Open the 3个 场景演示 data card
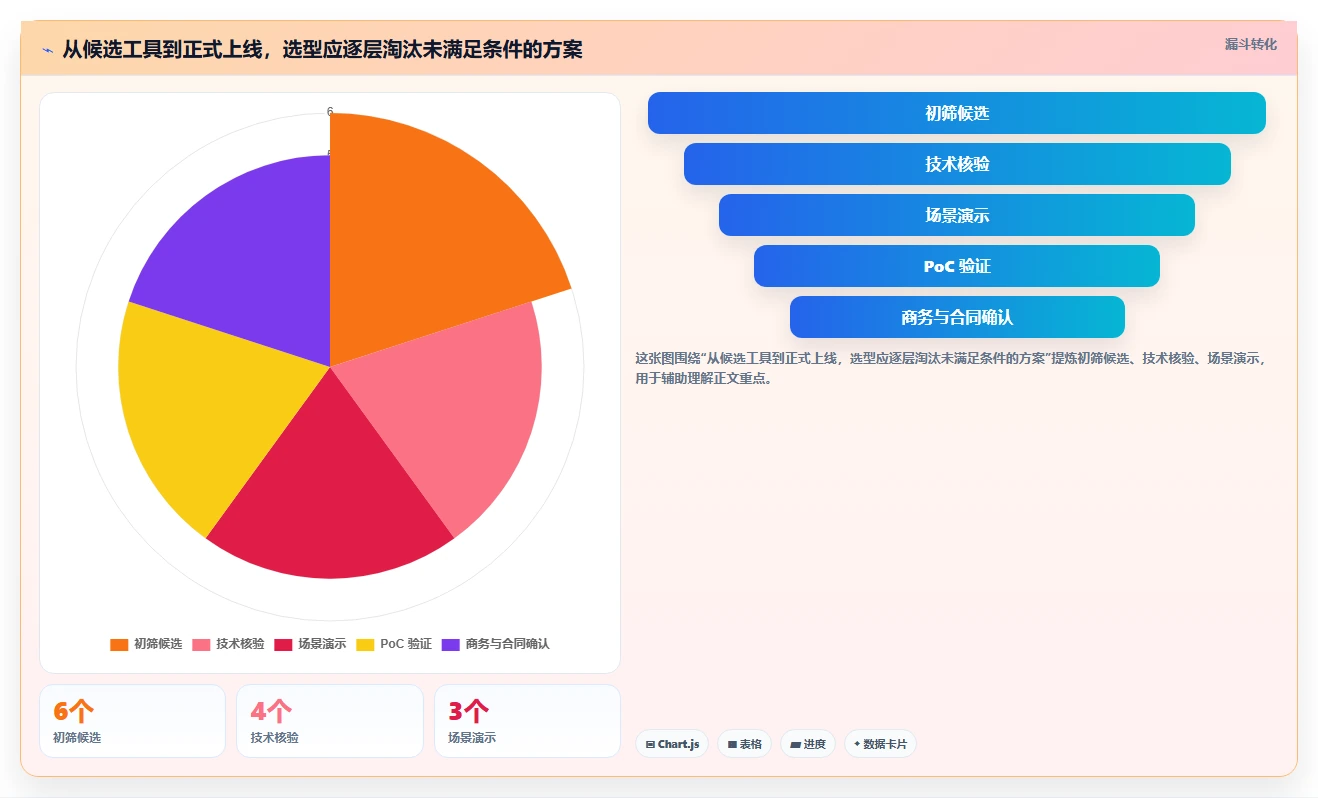 (527, 721)
